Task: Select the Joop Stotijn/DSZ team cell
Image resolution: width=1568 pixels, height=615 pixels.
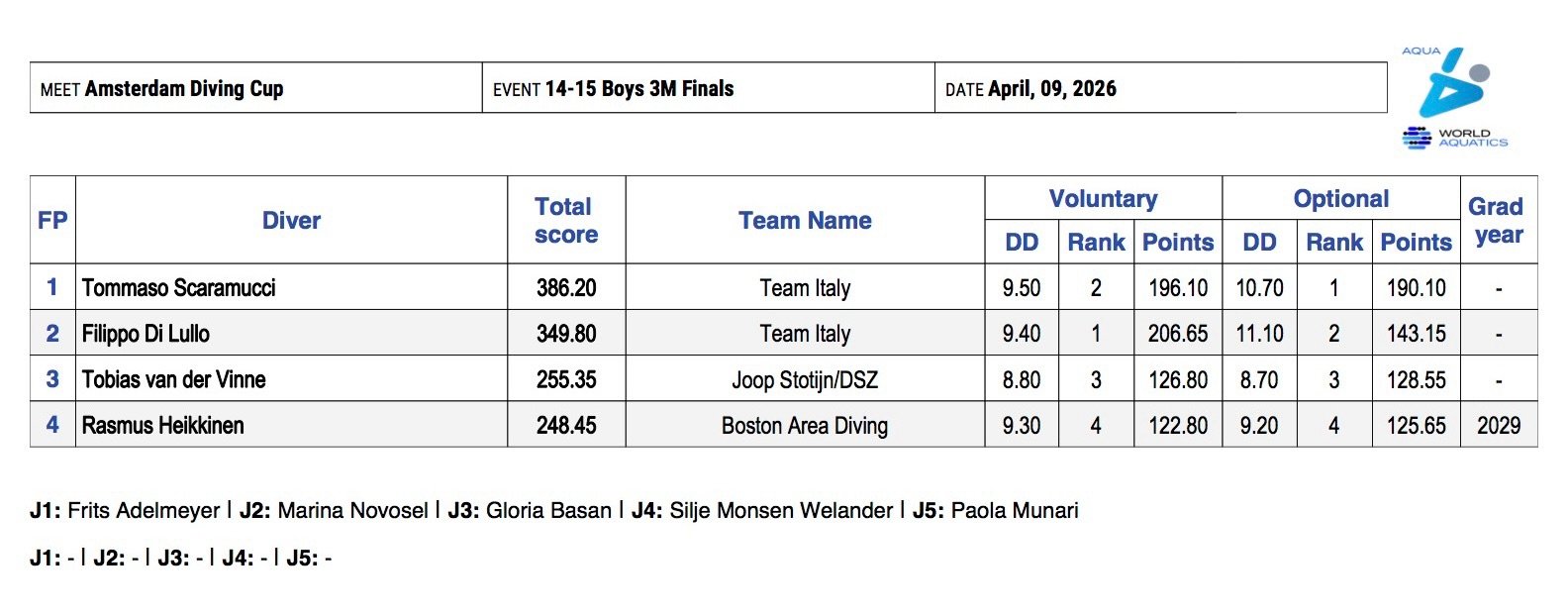Action: 804,379
